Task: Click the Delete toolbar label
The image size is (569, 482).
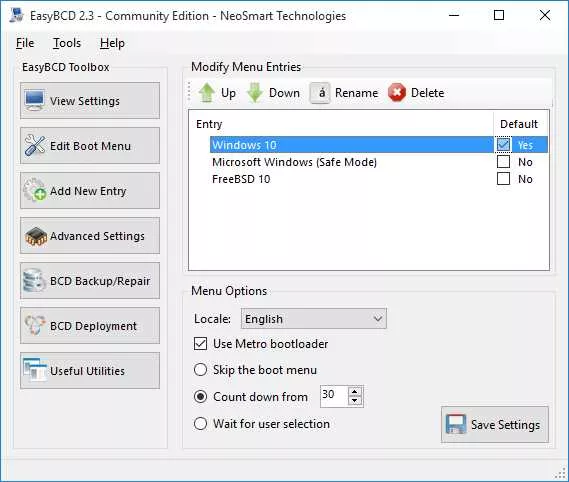Action: [x=427, y=93]
